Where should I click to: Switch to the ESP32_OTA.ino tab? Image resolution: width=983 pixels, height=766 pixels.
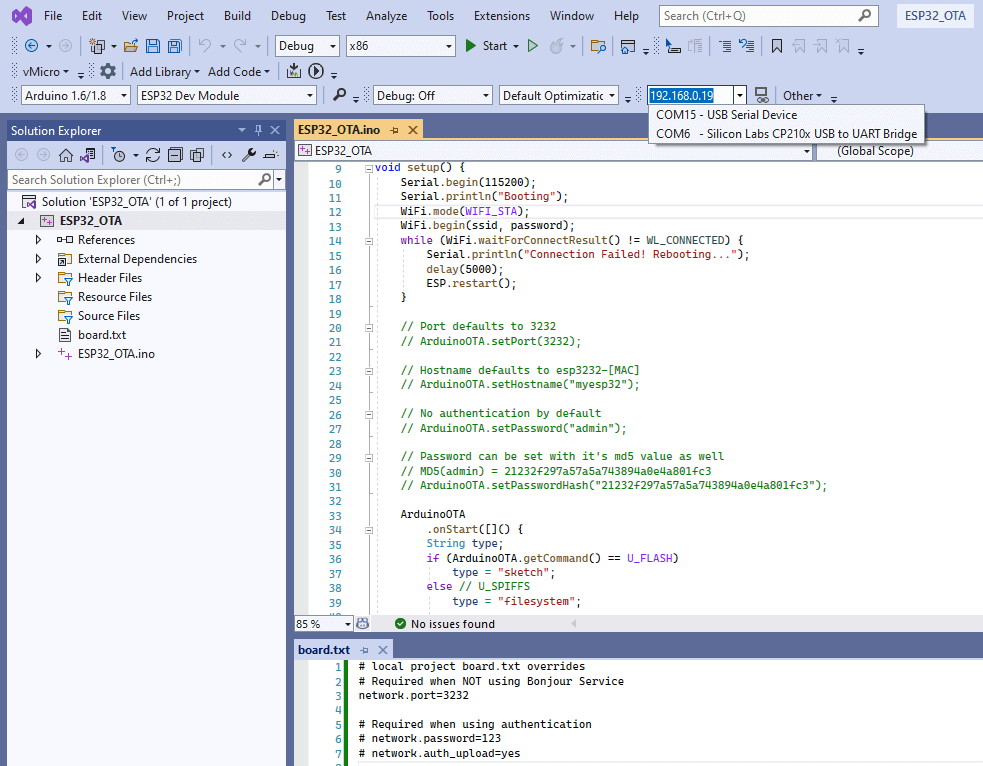(x=339, y=130)
